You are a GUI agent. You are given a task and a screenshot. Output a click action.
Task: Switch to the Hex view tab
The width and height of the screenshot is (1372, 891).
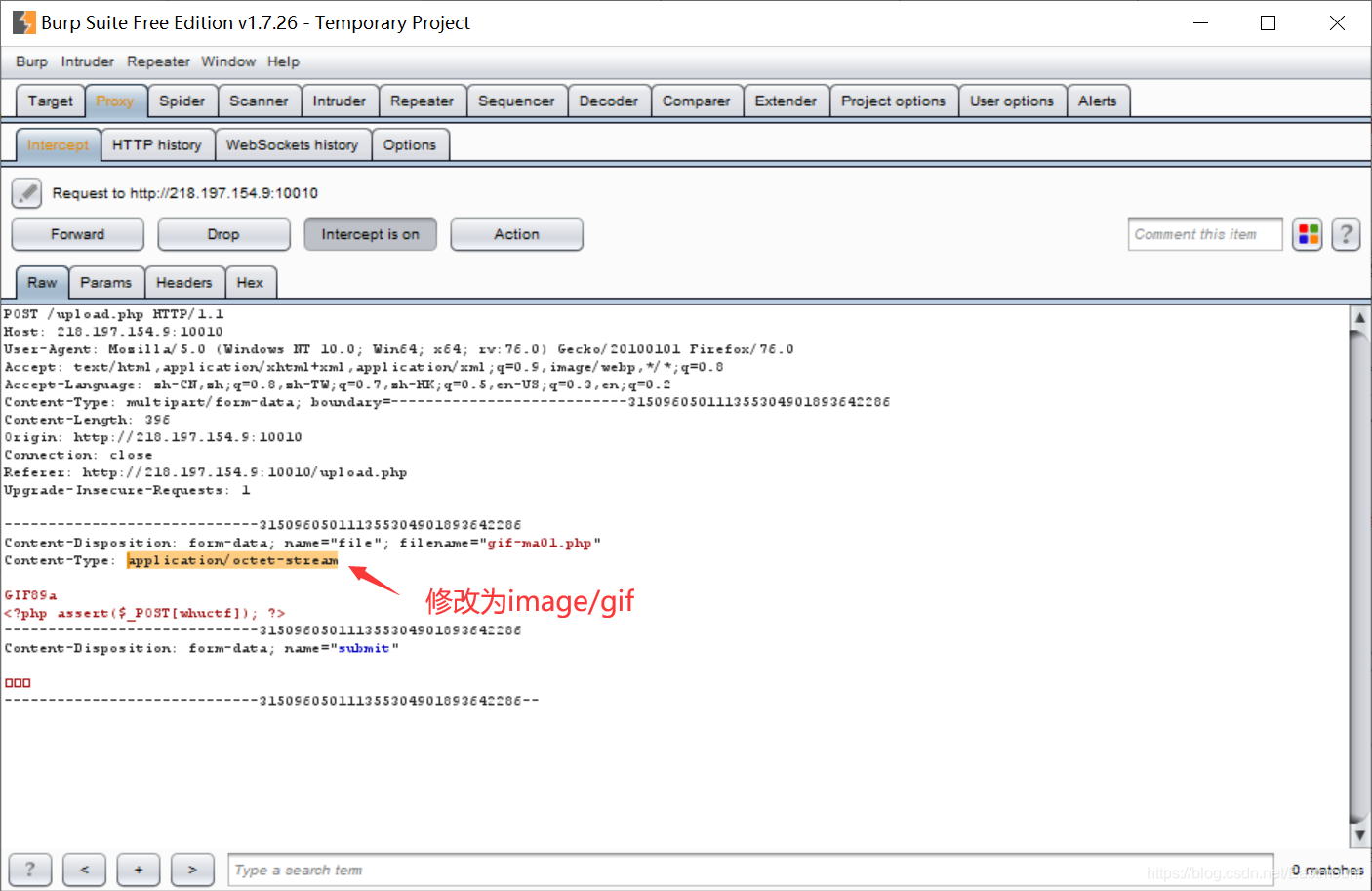click(250, 282)
